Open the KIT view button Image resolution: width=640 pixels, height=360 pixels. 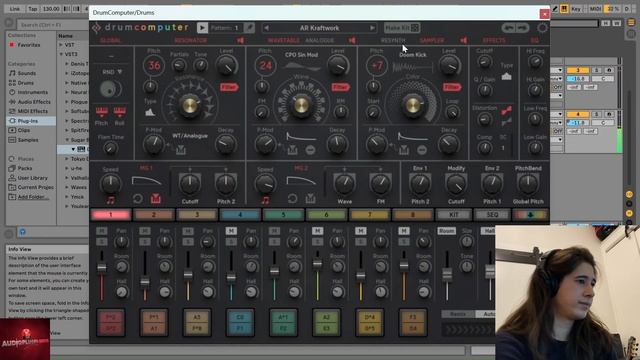tap(453, 215)
